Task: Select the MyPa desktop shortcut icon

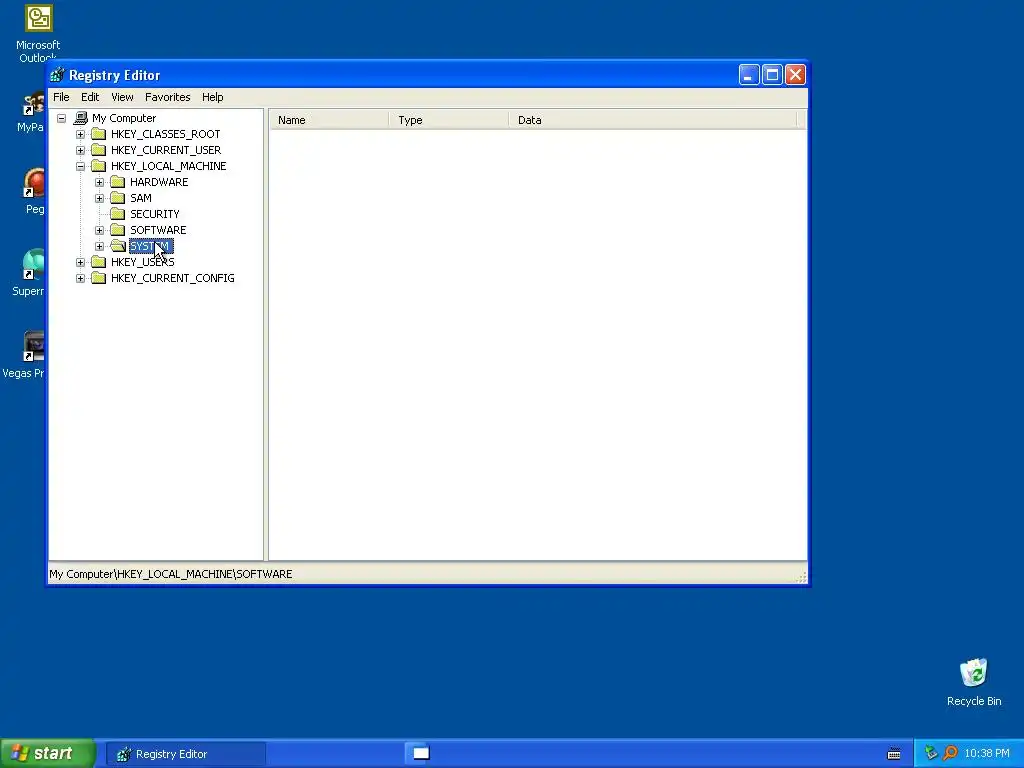Action: (31, 112)
